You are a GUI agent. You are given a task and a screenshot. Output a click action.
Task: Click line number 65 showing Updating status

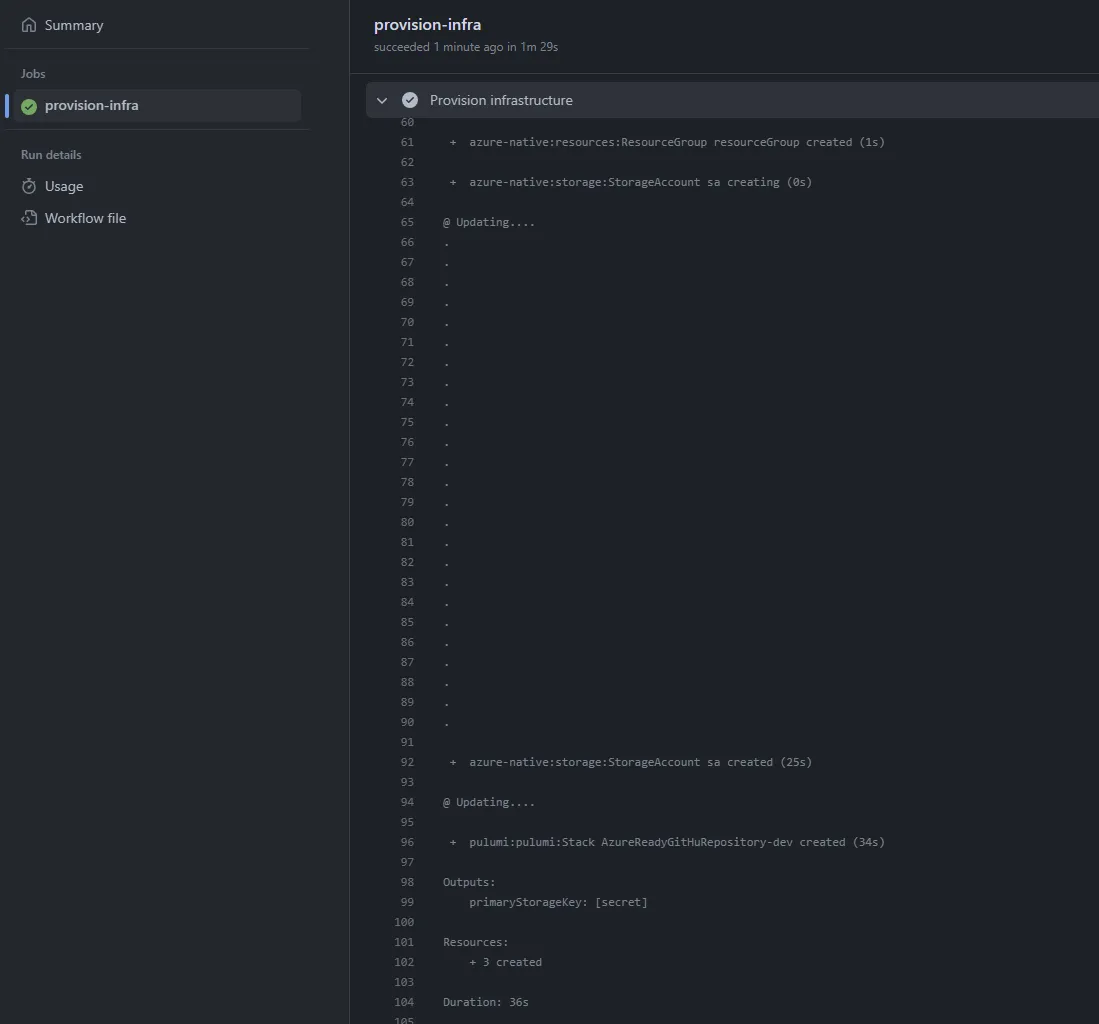pyautogui.click(x=406, y=222)
